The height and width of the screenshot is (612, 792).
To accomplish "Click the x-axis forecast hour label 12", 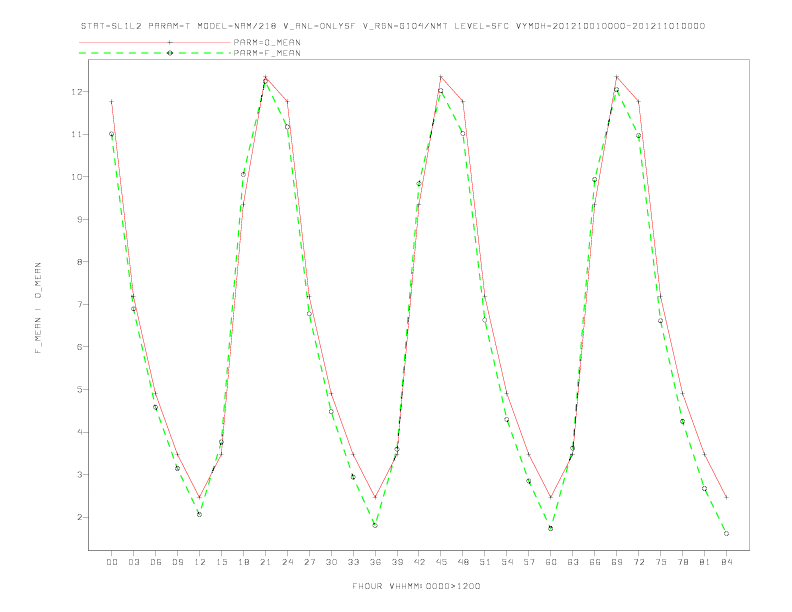I will click(200, 562).
